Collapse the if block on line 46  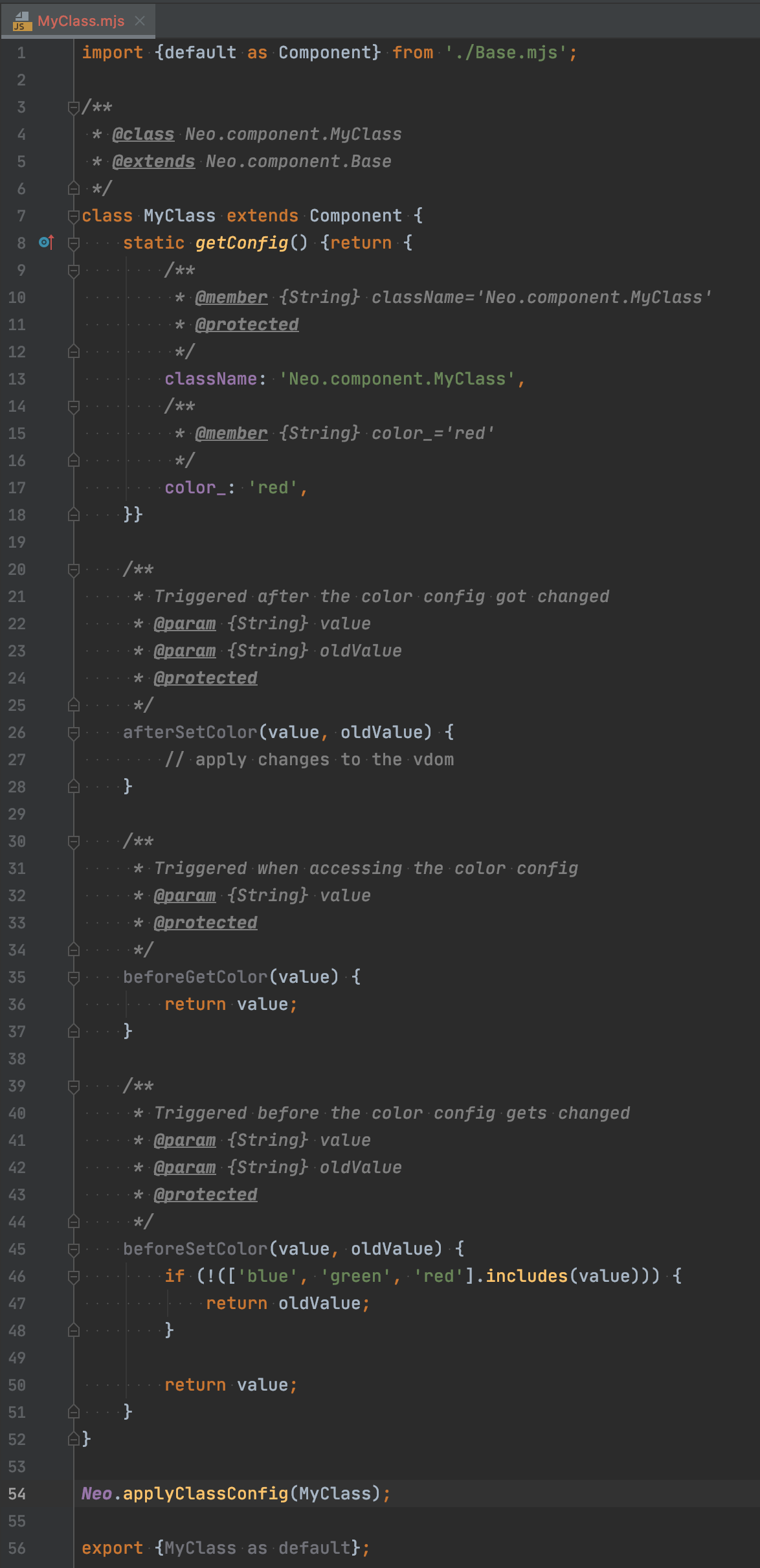pos(73,1276)
